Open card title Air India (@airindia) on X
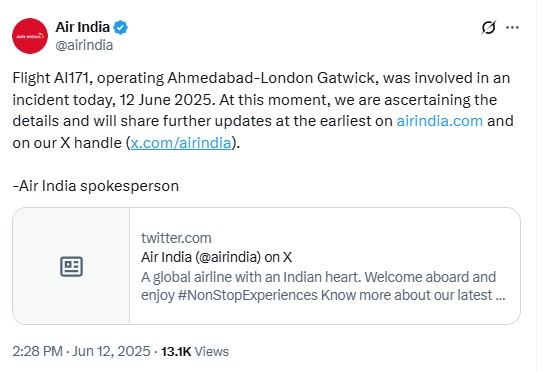Viewport: 555px width, 372px height. [x=216, y=257]
